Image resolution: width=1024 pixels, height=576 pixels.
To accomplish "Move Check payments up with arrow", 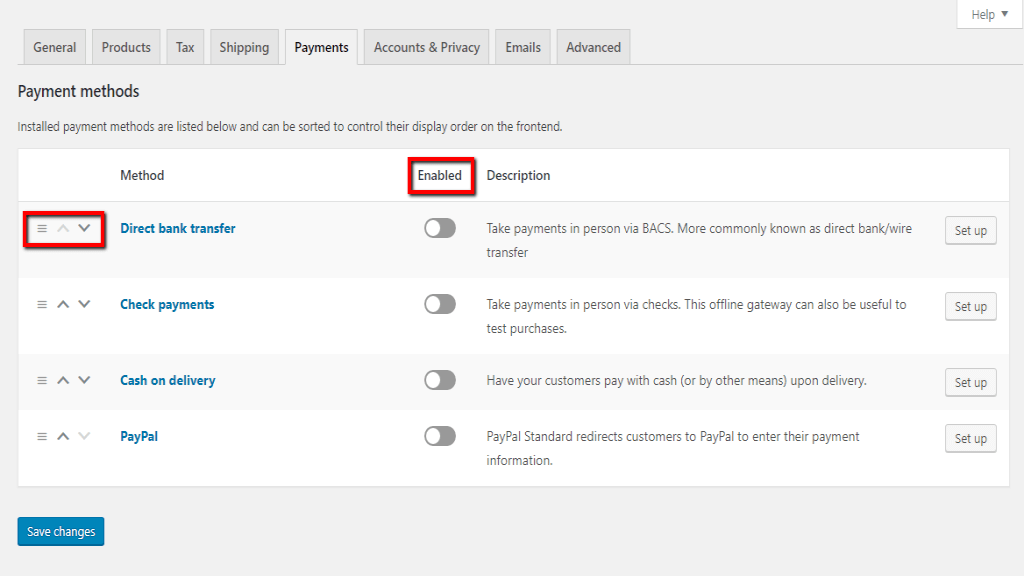I will click(x=63, y=304).
